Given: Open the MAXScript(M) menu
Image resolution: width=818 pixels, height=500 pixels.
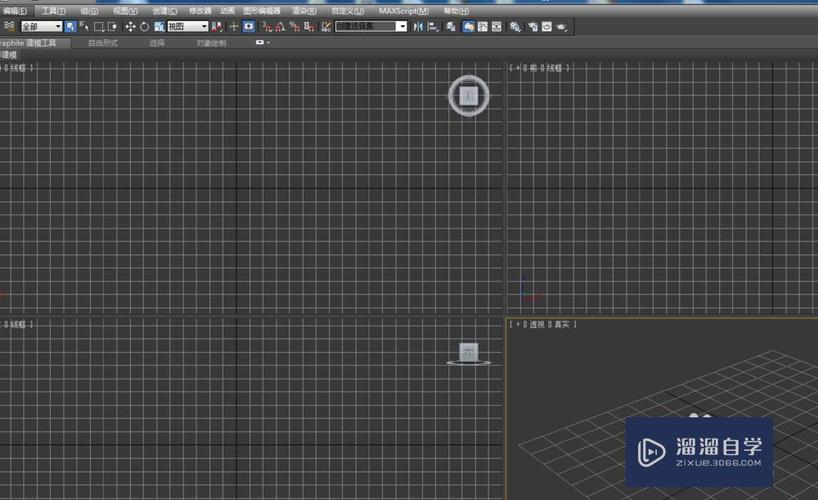Looking at the screenshot, I should 403,11.
